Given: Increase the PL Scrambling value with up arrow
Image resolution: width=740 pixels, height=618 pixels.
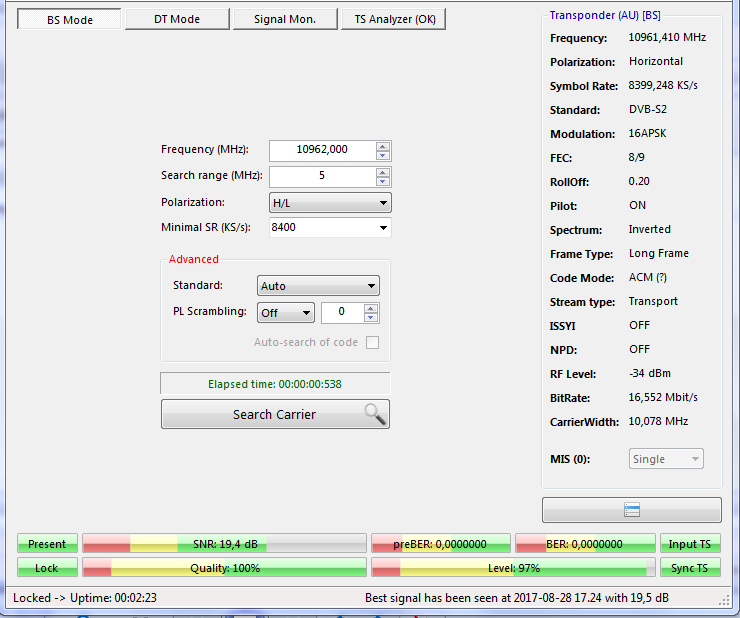Looking at the screenshot, I should pyautogui.click(x=371, y=307).
